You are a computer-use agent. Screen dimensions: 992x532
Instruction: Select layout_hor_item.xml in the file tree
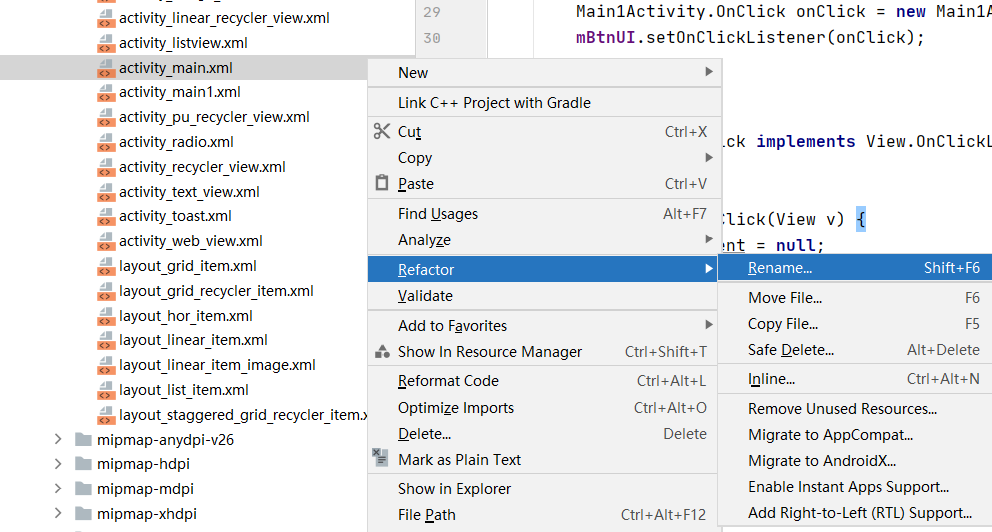tap(185, 316)
